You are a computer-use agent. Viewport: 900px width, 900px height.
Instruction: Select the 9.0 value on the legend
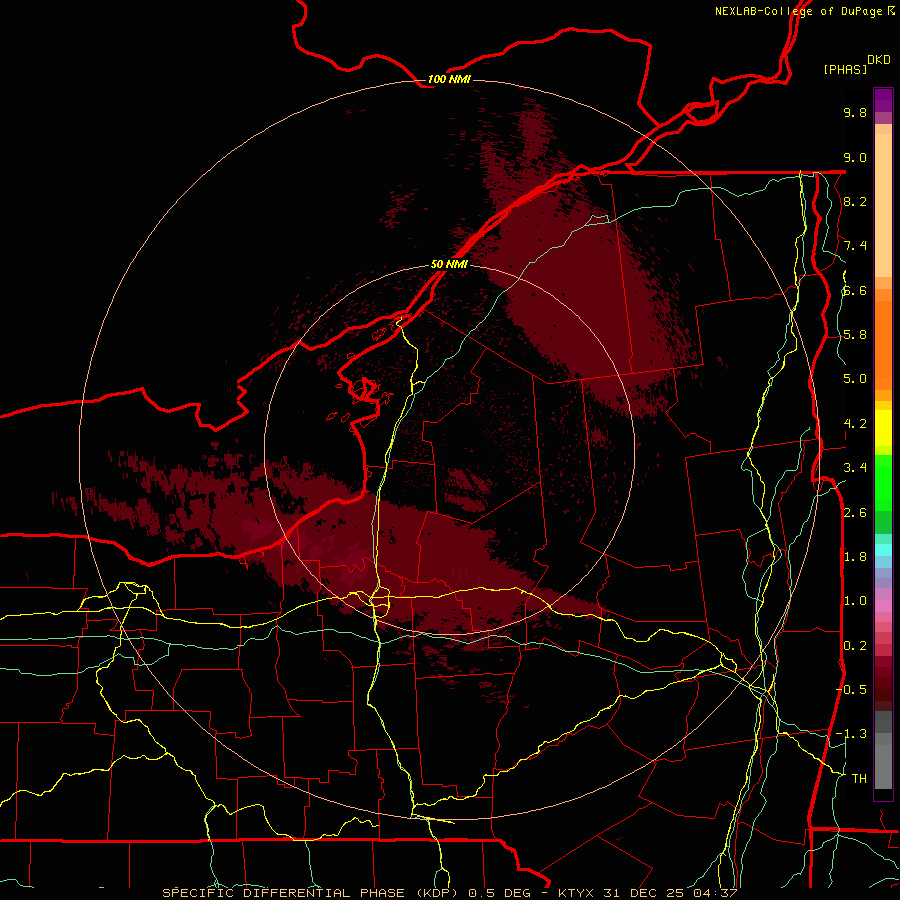coord(855,157)
